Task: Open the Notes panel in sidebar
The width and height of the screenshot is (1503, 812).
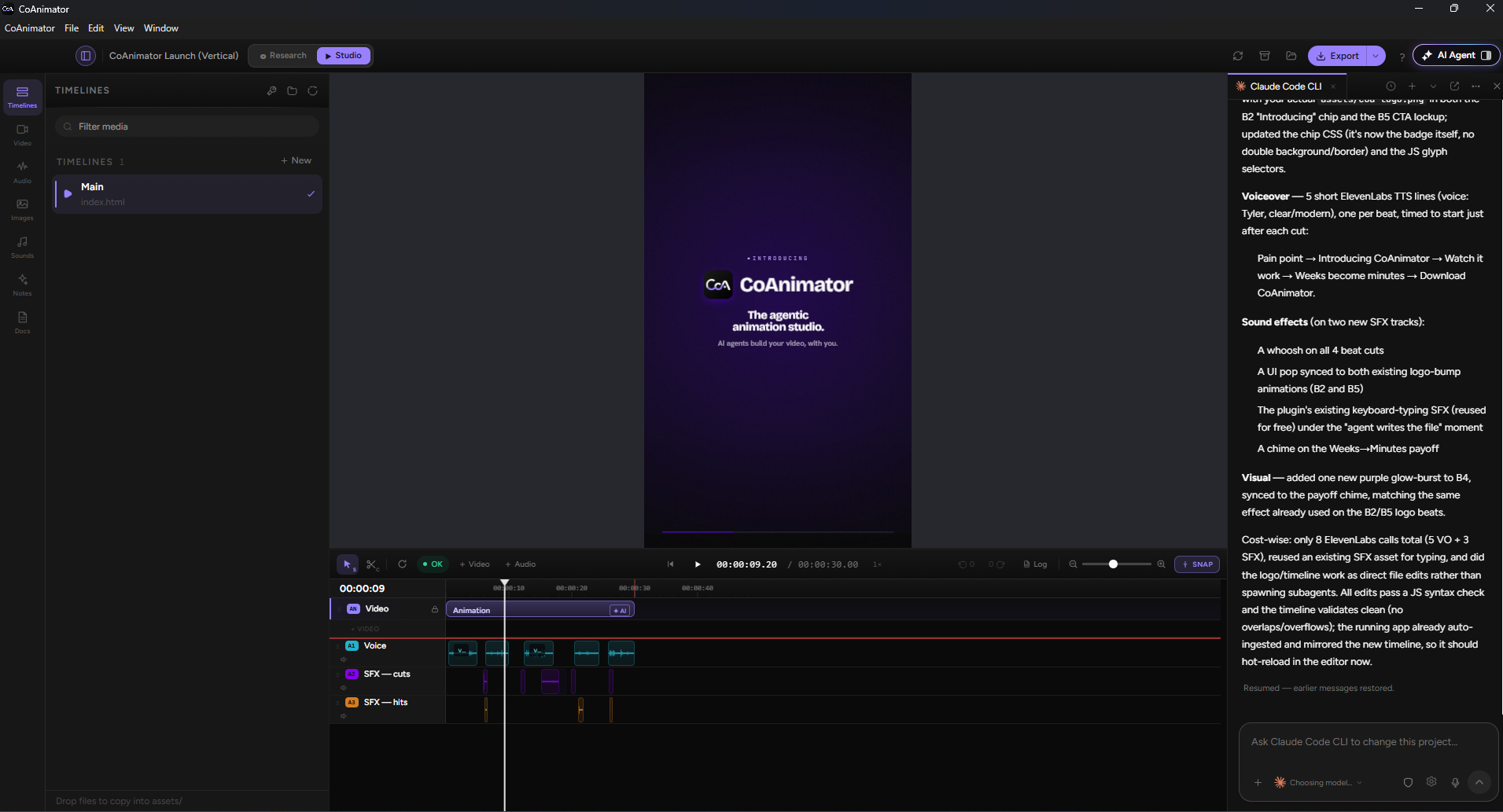Action: pos(22,285)
